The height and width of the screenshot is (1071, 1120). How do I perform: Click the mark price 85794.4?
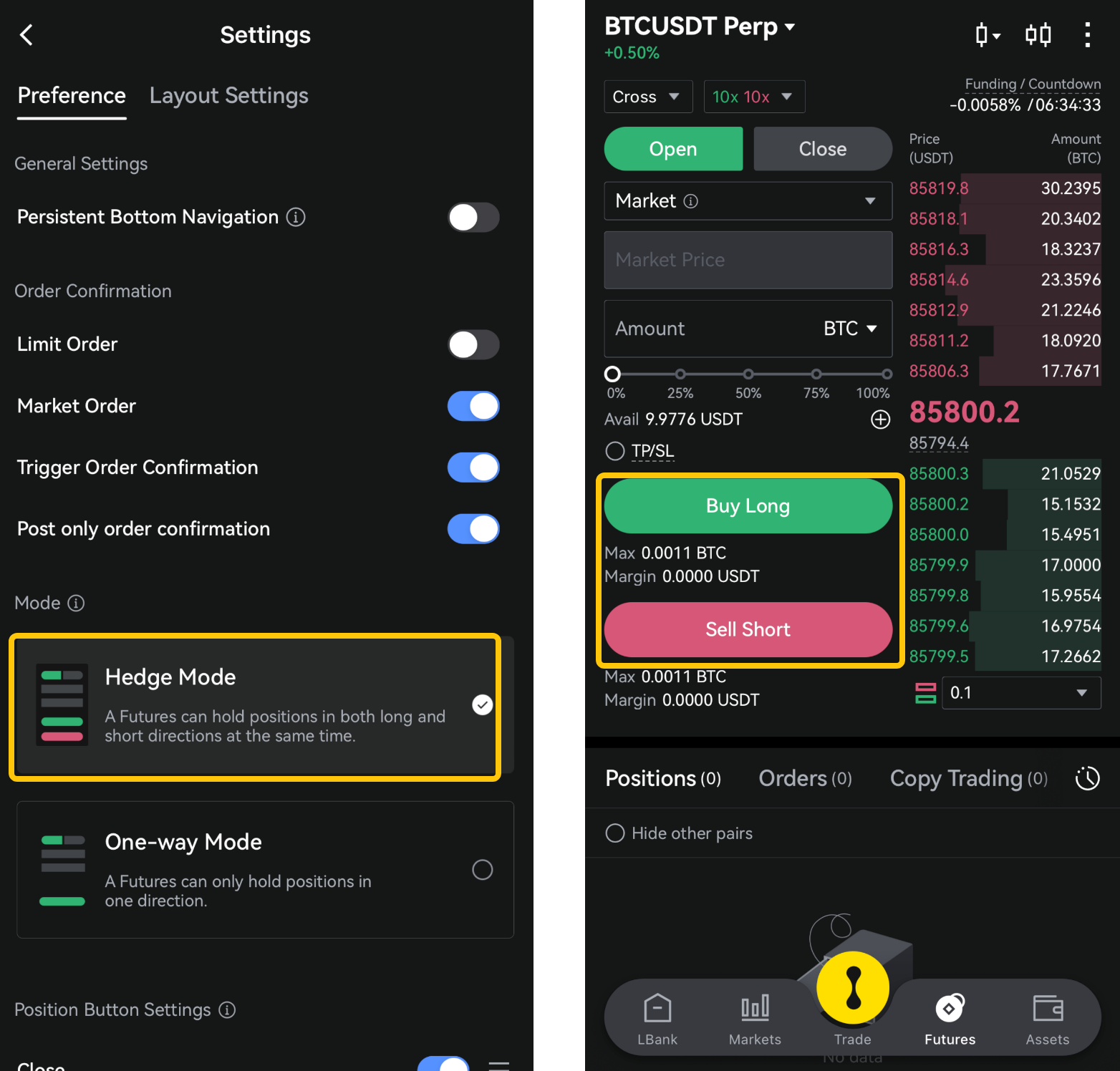coord(939,443)
